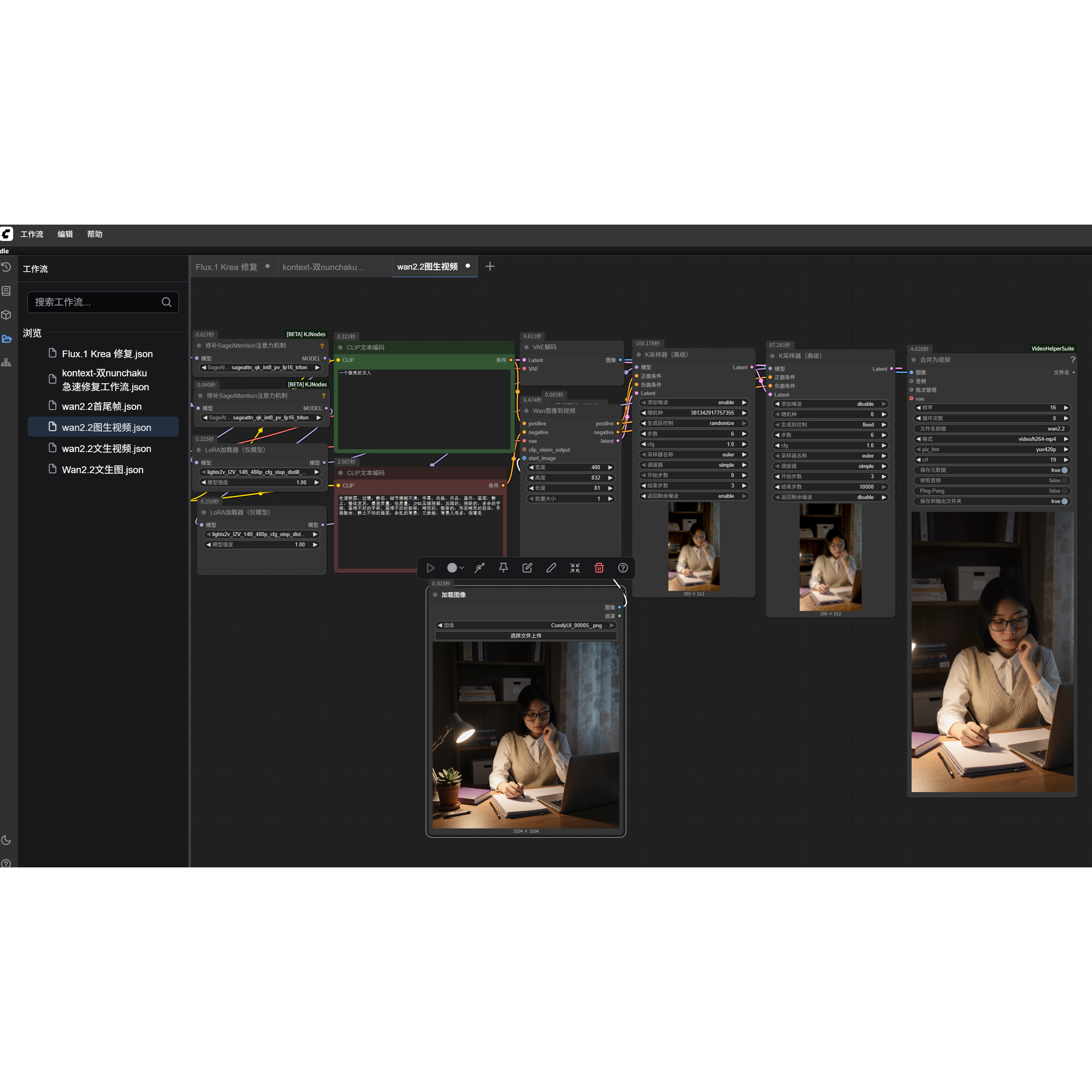Image resolution: width=1092 pixels, height=1092 pixels.
Task: Click the collapse node icon in toolbar
Action: click(x=575, y=568)
